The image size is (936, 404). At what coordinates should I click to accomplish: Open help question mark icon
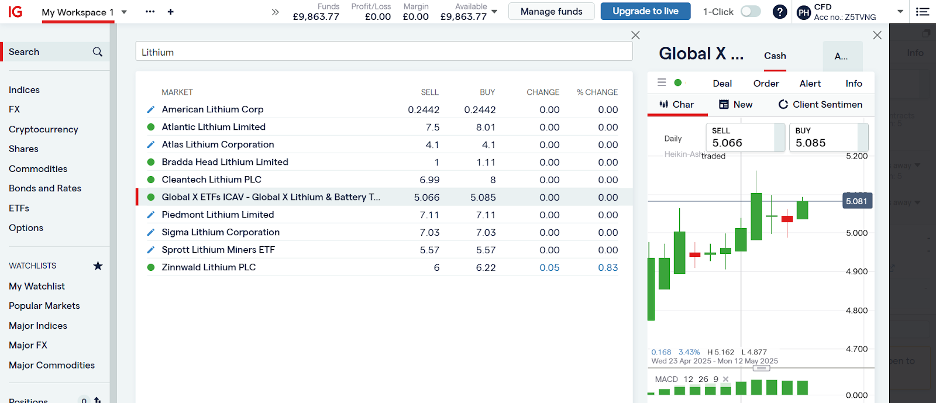[x=780, y=11]
